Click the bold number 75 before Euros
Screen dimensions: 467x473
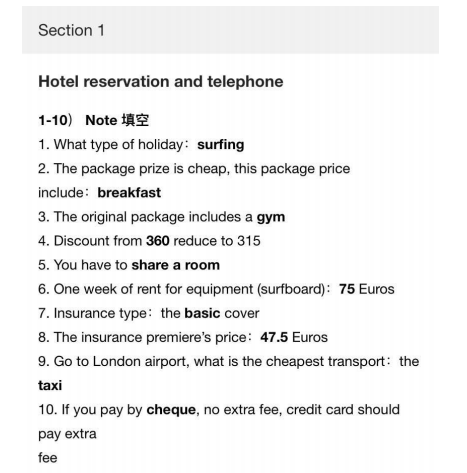click(x=347, y=289)
